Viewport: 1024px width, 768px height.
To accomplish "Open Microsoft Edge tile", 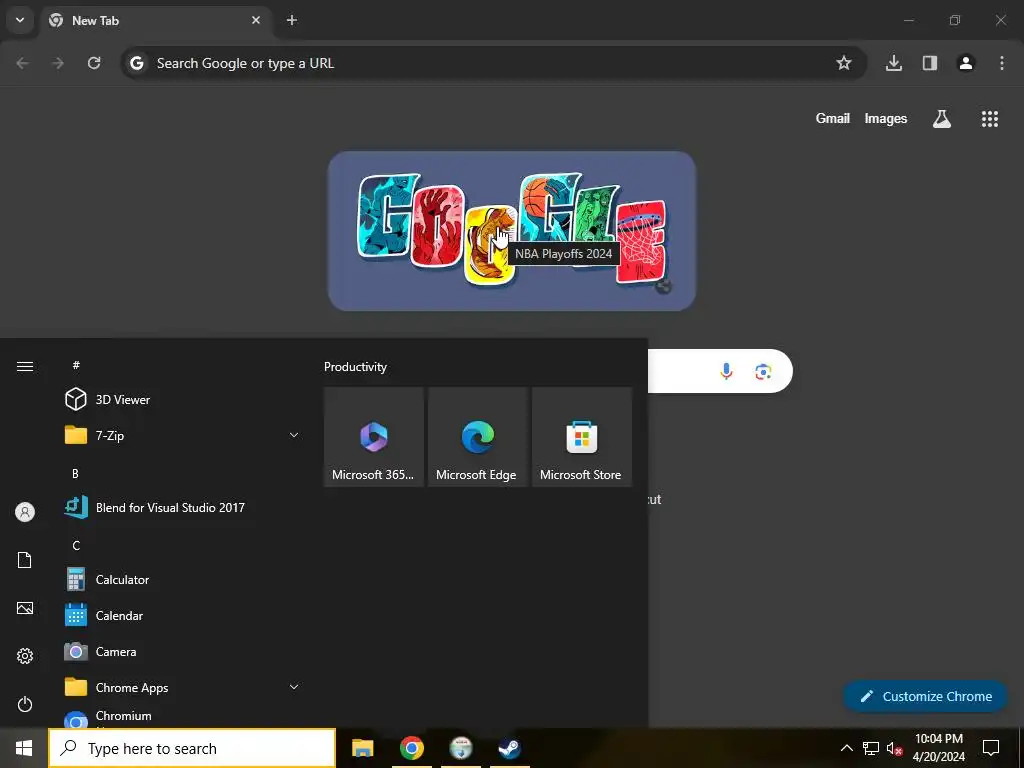I will (x=477, y=437).
